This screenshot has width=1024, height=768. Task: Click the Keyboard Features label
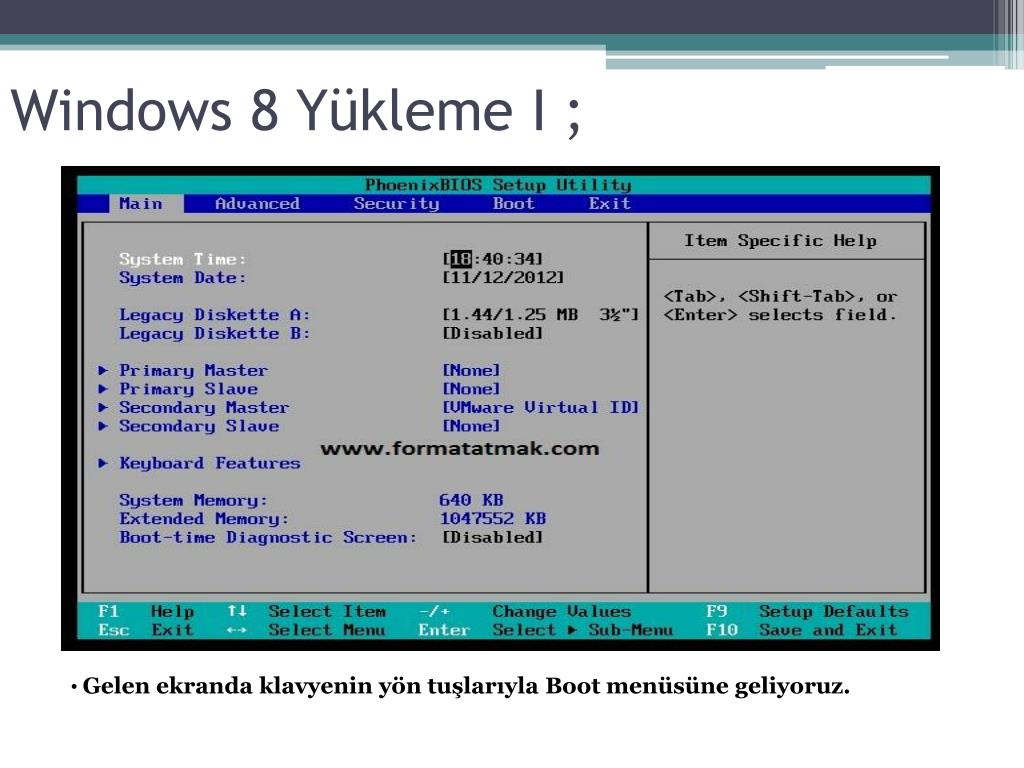point(210,463)
